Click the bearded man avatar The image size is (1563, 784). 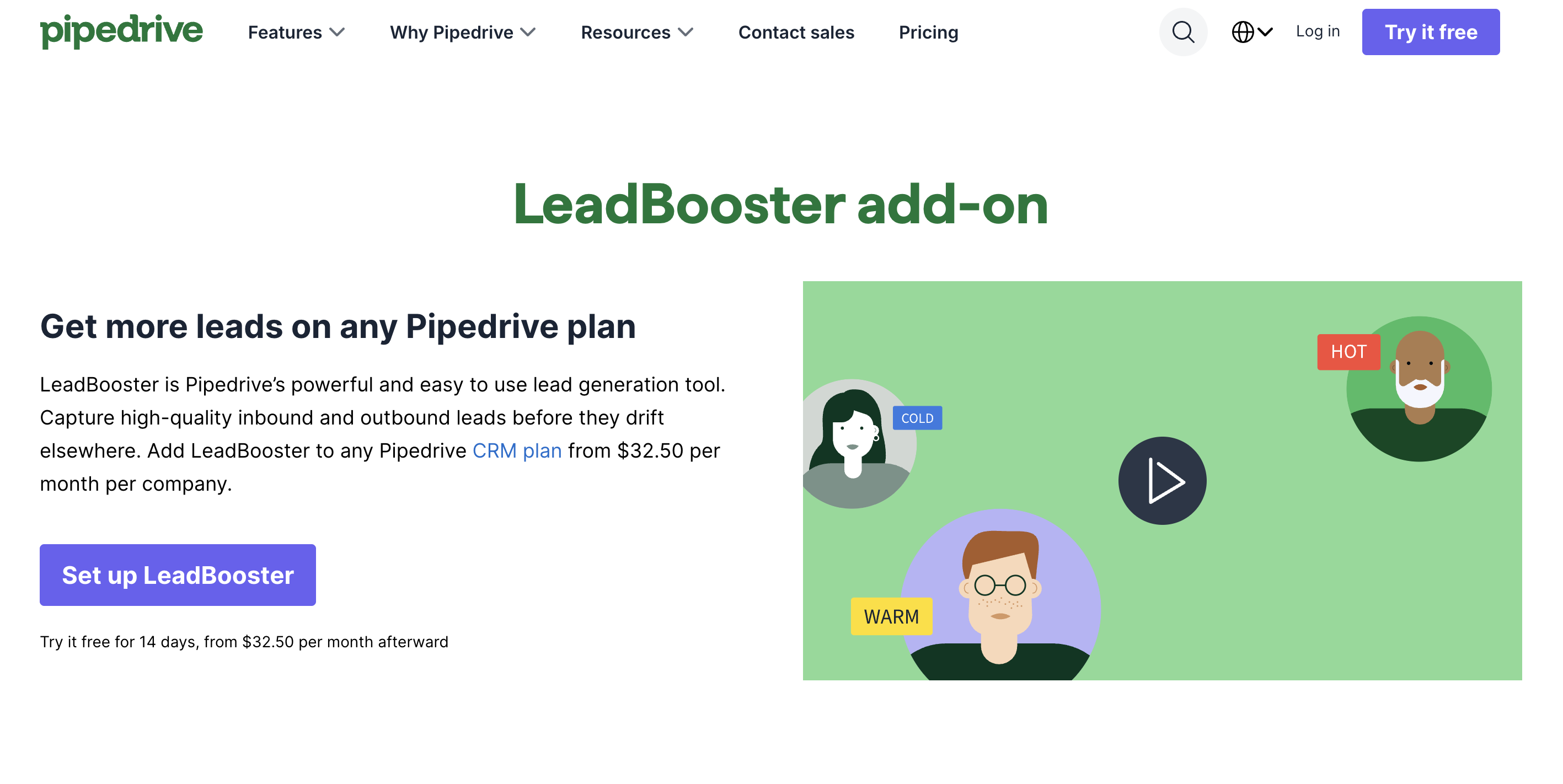1419,389
